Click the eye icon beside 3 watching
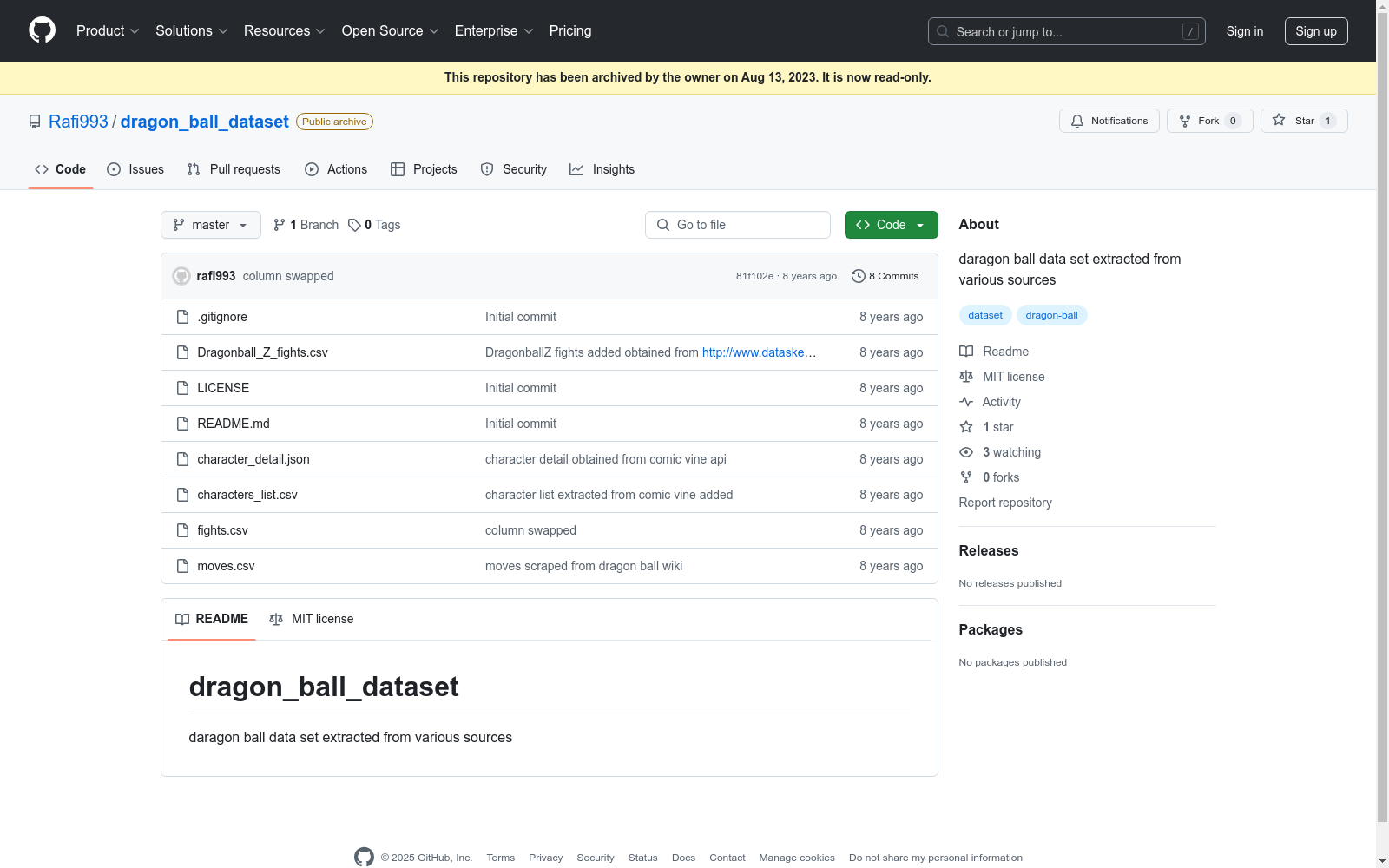The width and height of the screenshot is (1389, 868). [966, 452]
